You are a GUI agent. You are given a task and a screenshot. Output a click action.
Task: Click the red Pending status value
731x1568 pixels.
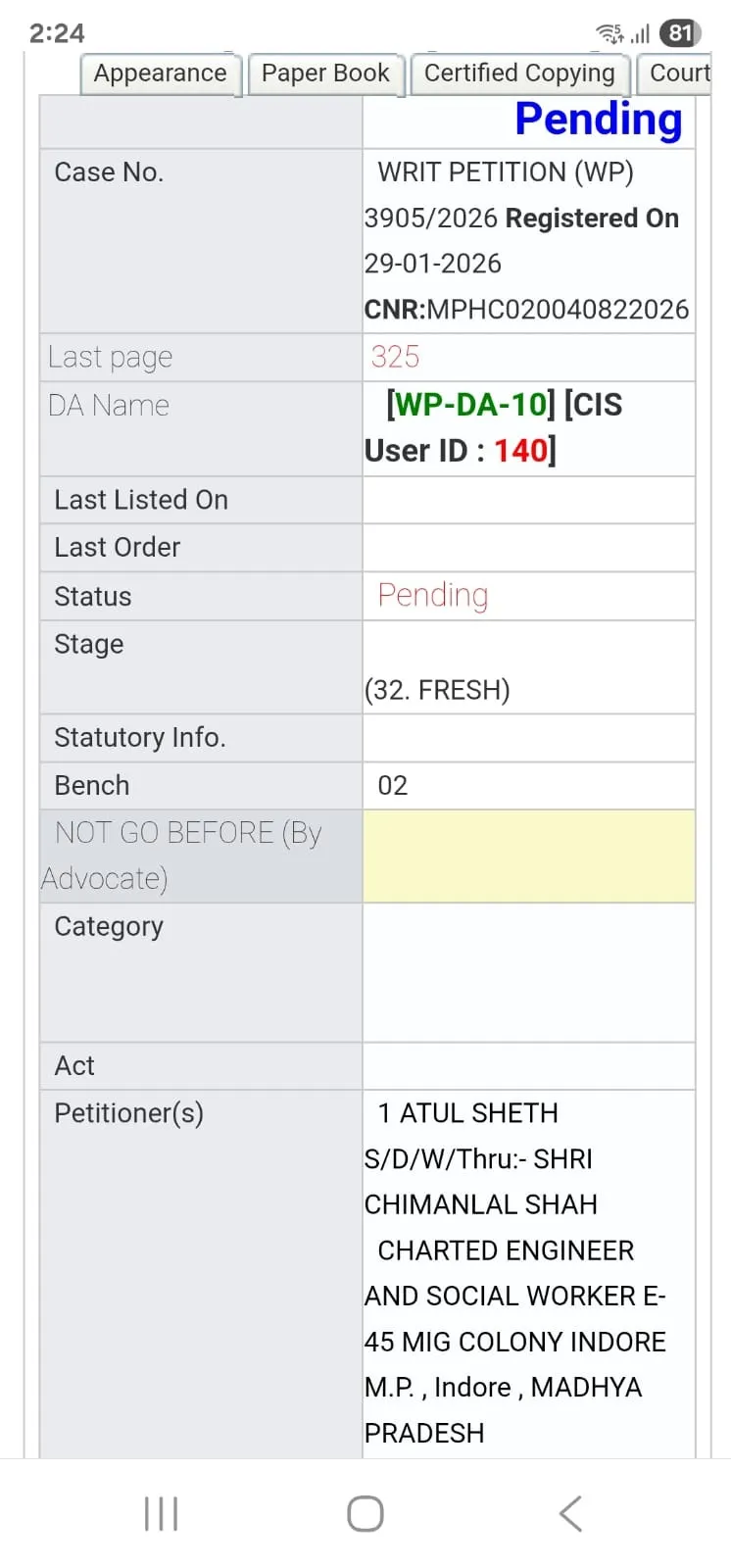(432, 596)
